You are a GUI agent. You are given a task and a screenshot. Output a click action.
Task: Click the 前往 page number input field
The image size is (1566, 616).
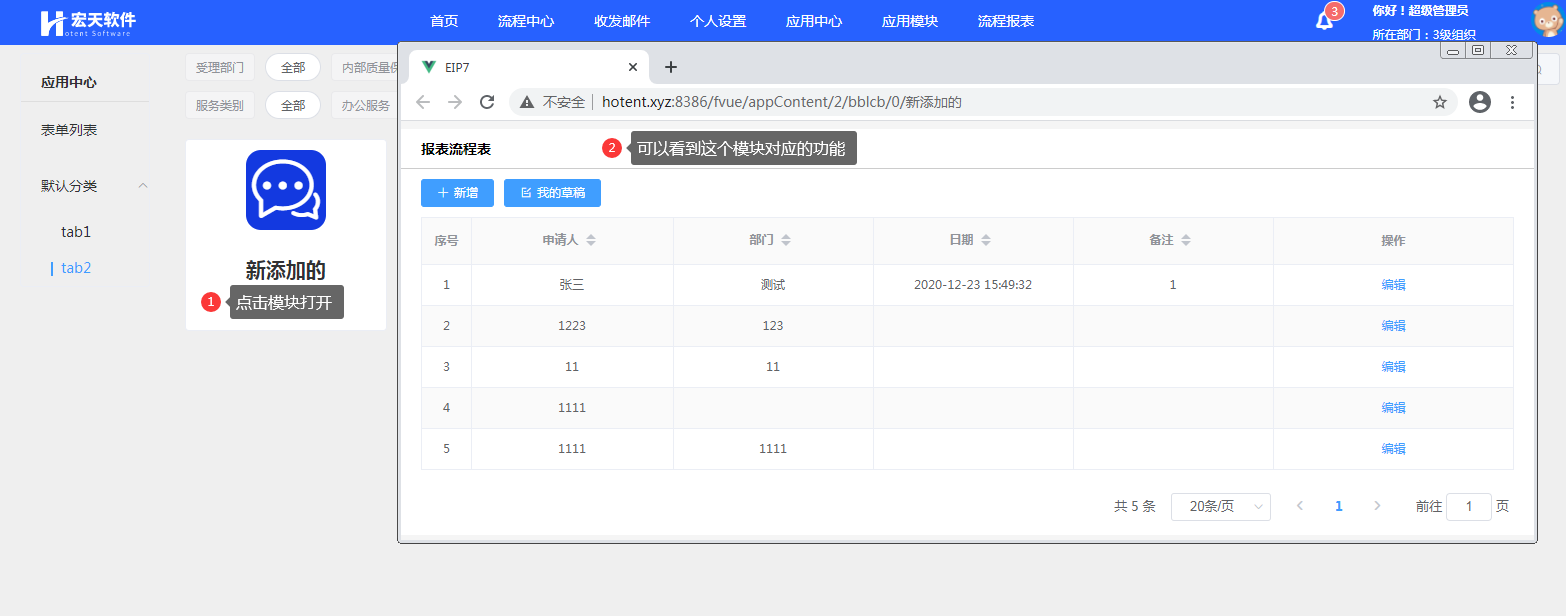(x=1468, y=507)
